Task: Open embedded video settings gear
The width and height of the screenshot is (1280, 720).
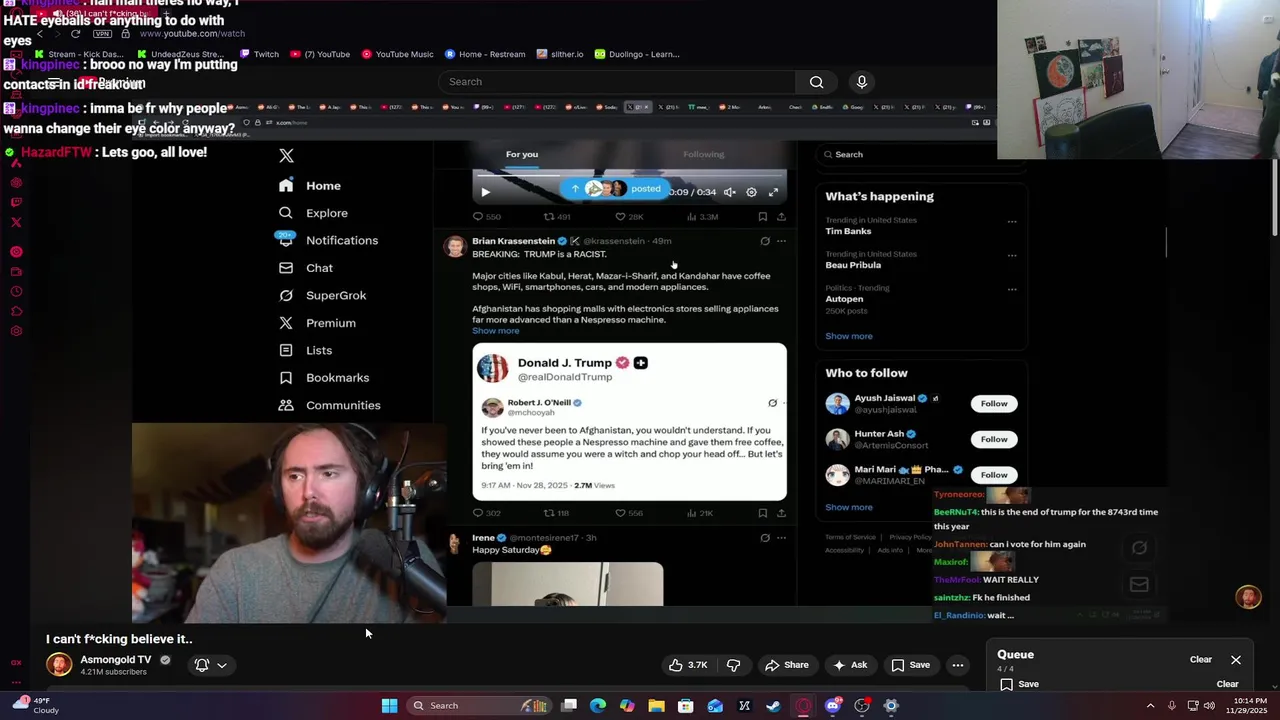Action: 752,192
